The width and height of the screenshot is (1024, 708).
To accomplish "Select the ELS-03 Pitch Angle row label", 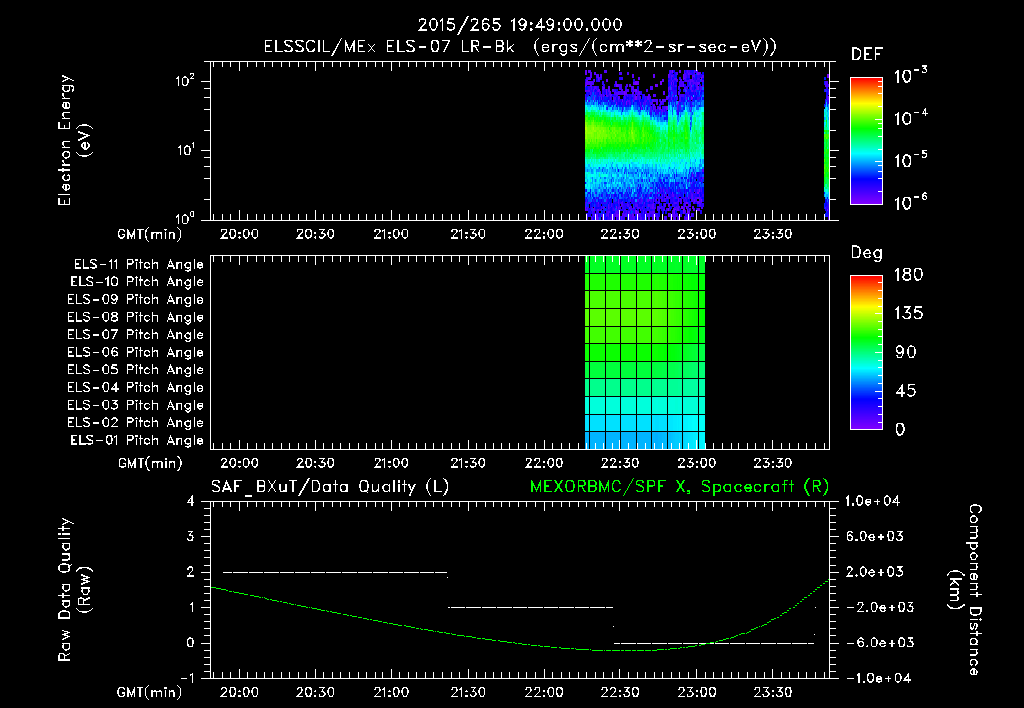I will point(136,406).
